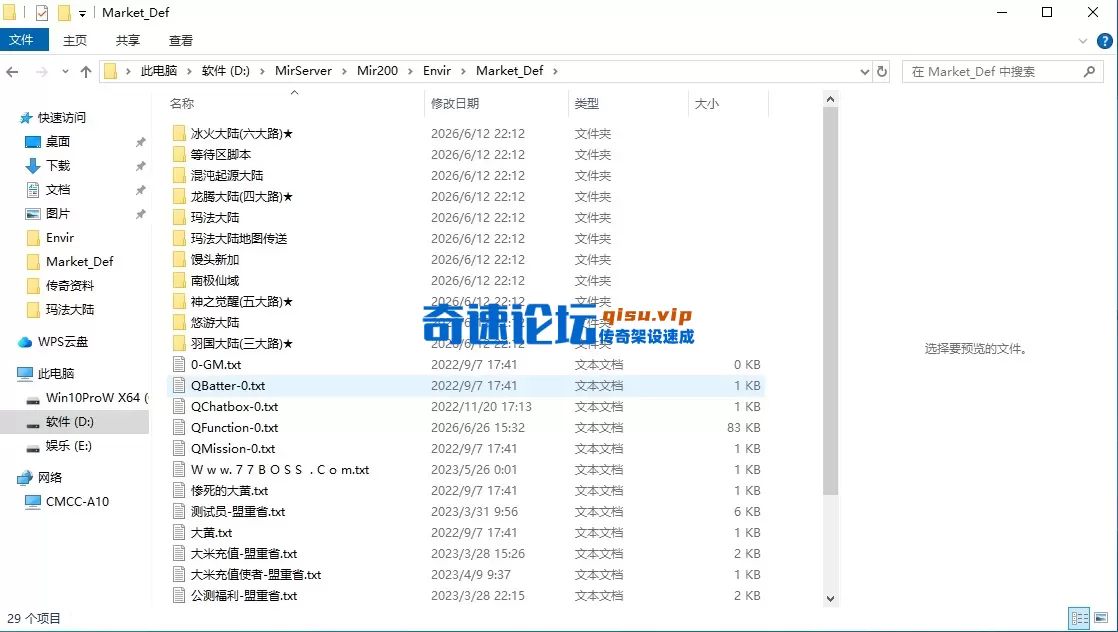Select 此电脑 in the navigation pane
Viewport: 1118px width, 632px height.
pyautogui.click(x=56, y=373)
